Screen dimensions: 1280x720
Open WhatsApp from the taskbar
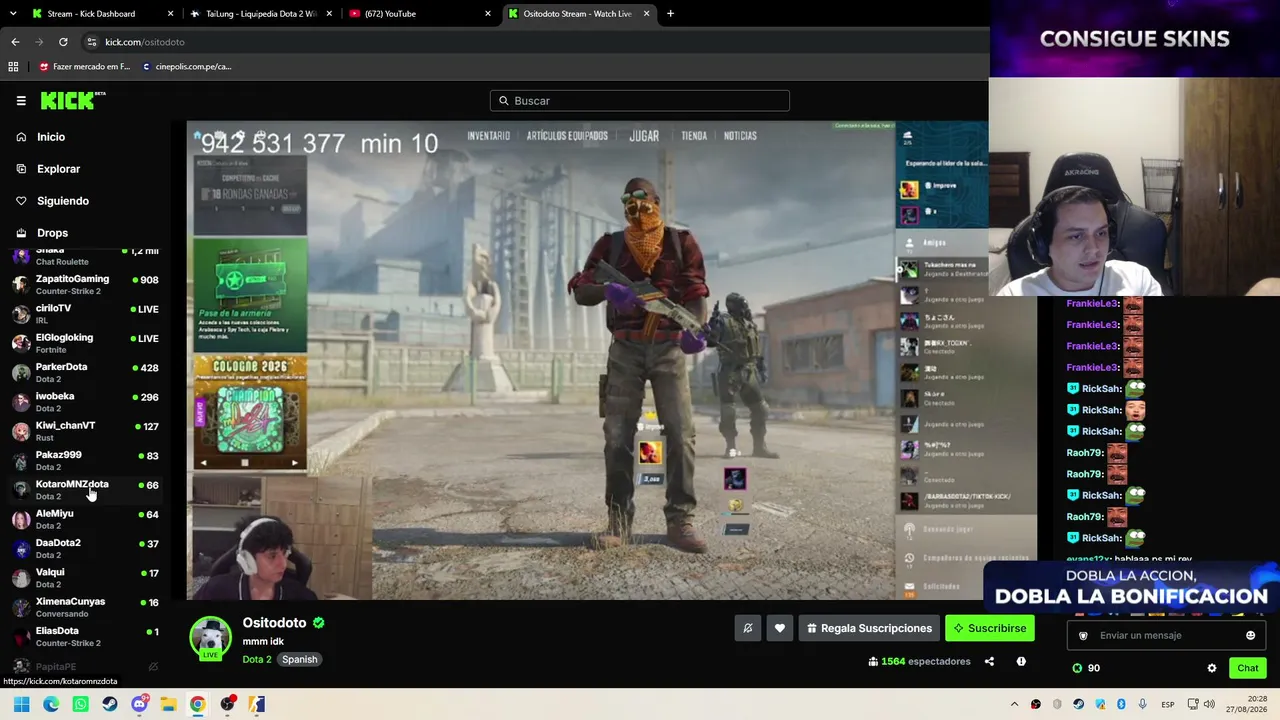(81, 704)
